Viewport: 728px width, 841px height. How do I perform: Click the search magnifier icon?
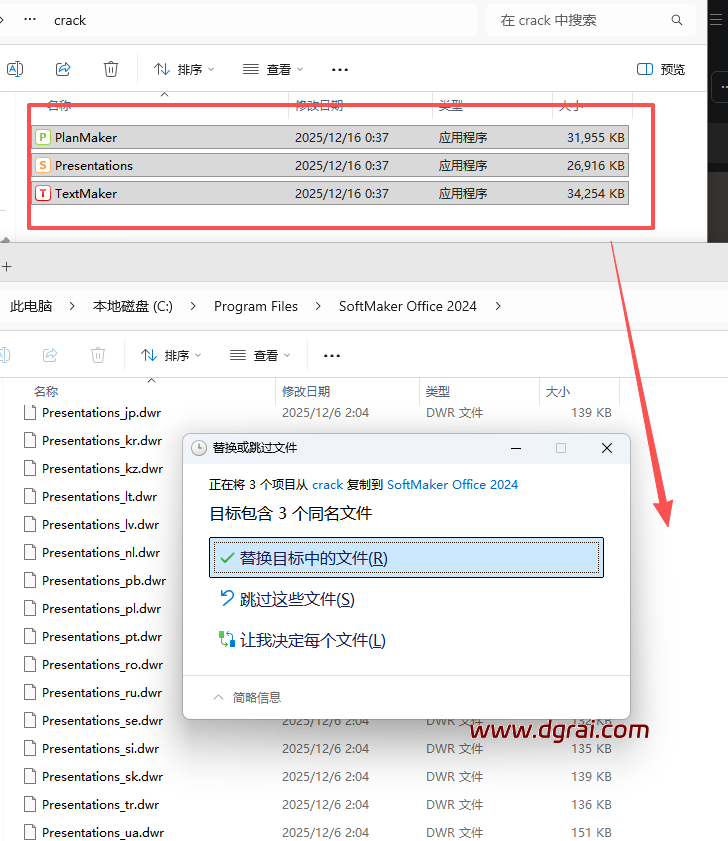[677, 20]
